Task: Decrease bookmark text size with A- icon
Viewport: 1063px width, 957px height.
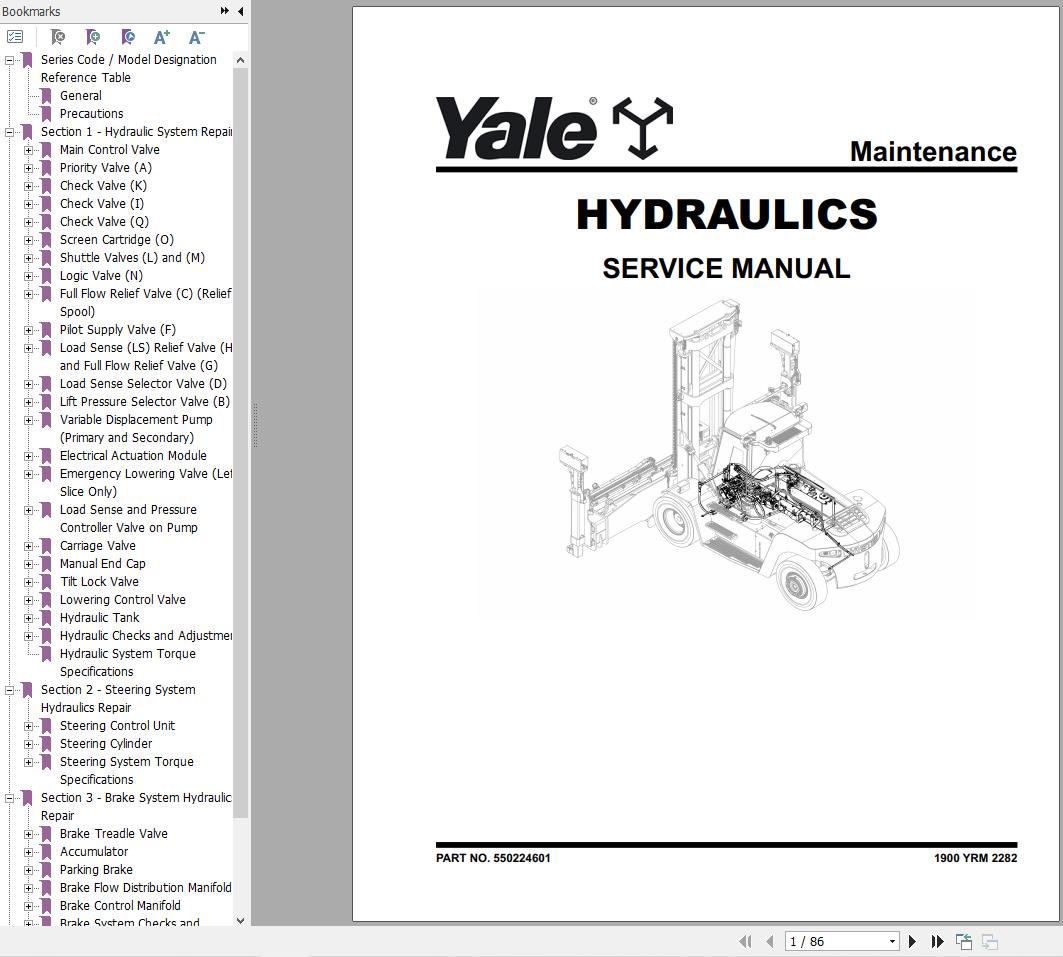Action: click(x=197, y=37)
